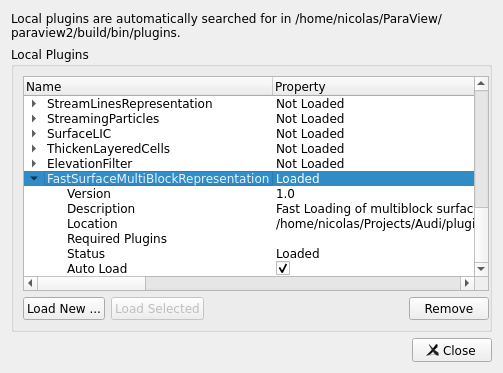Close the plugin manager dialog

(452, 350)
